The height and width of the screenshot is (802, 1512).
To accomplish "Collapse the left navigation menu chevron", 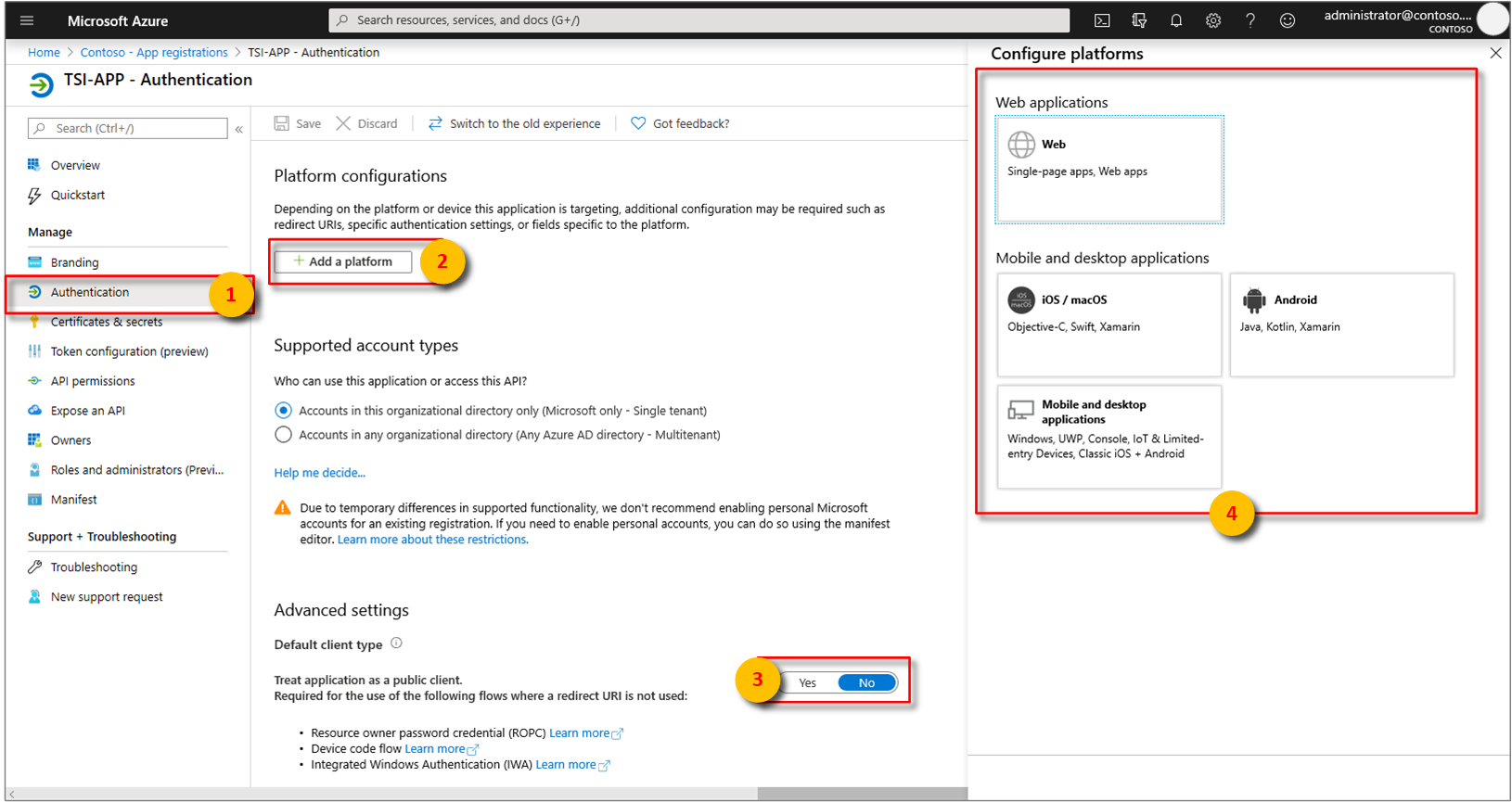I will 239,129.
